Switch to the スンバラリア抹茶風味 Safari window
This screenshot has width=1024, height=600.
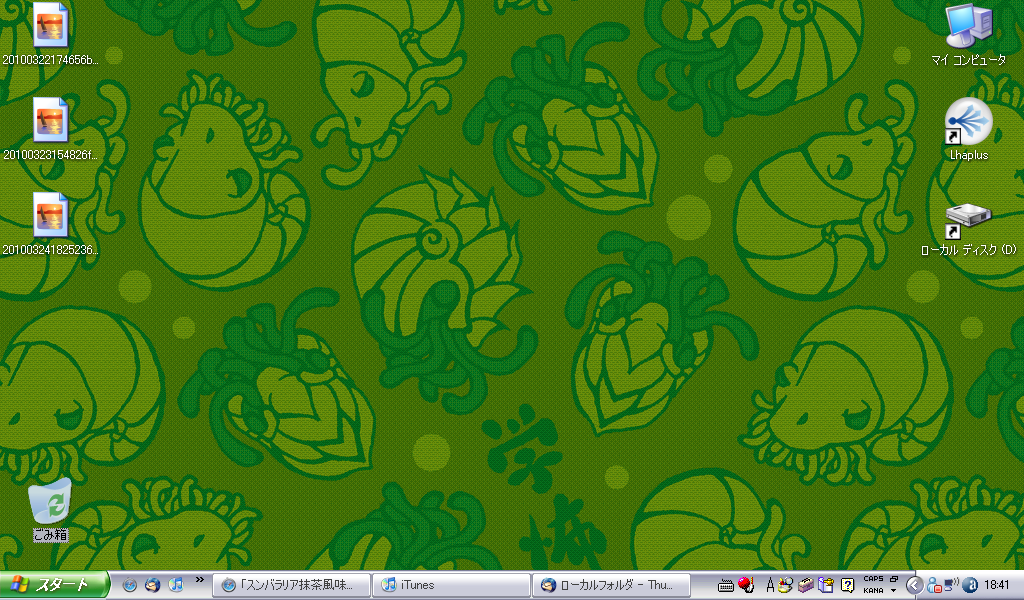pos(291,586)
